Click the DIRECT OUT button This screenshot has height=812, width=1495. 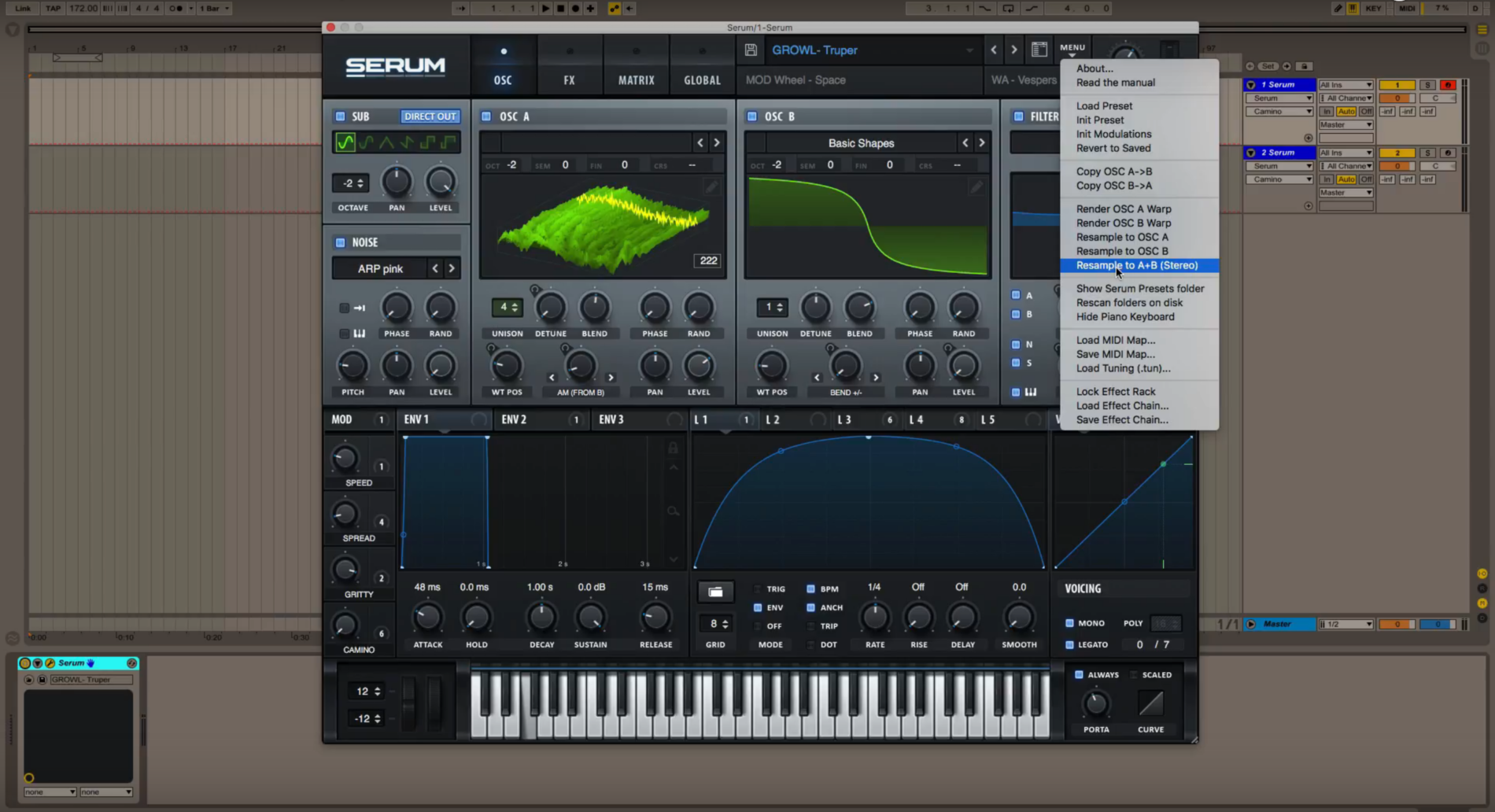point(430,116)
